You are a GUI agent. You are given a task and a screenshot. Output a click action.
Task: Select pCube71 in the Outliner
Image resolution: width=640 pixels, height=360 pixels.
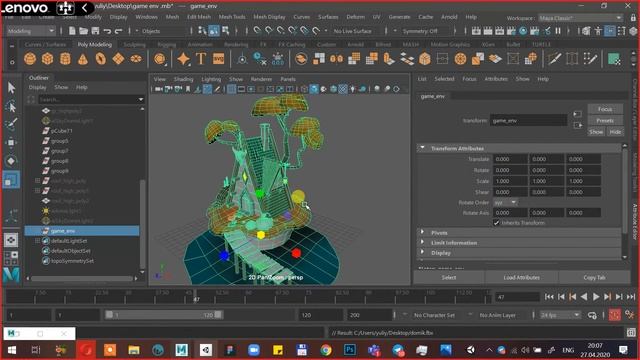point(62,131)
